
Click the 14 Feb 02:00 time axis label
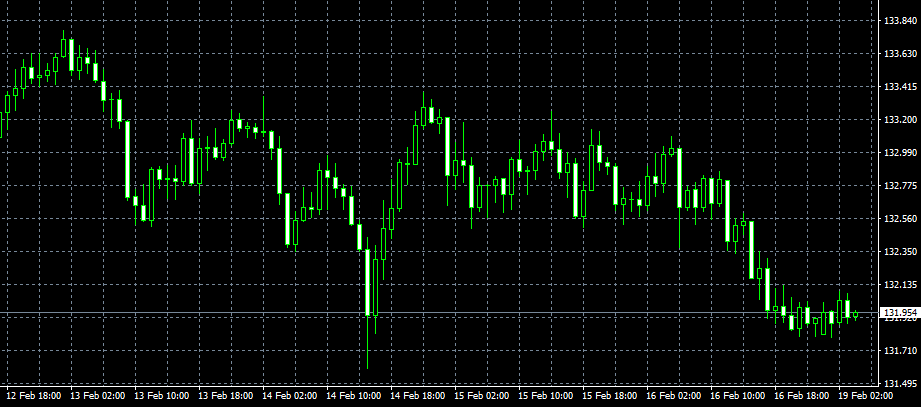point(290,396)
